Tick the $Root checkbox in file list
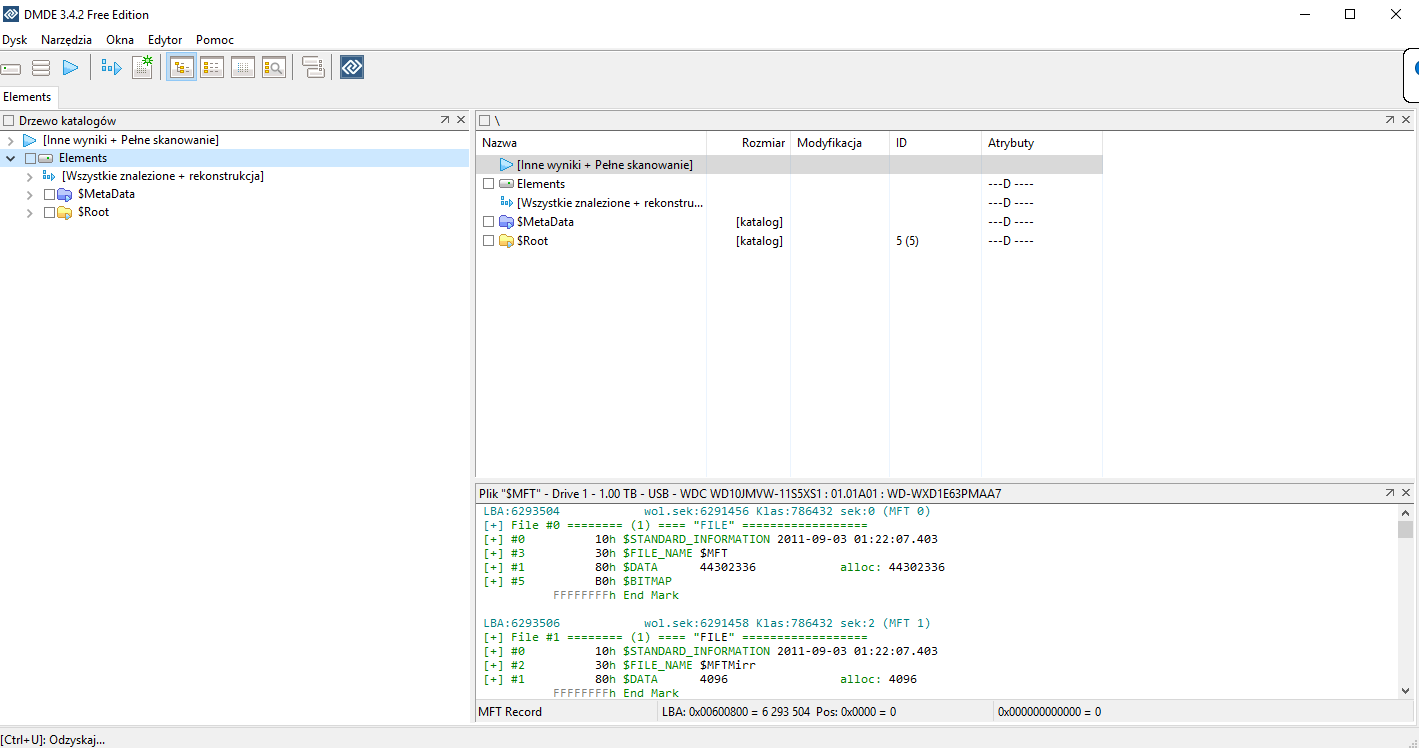Viewport: 1419px width, 748px height. [488, 241]
